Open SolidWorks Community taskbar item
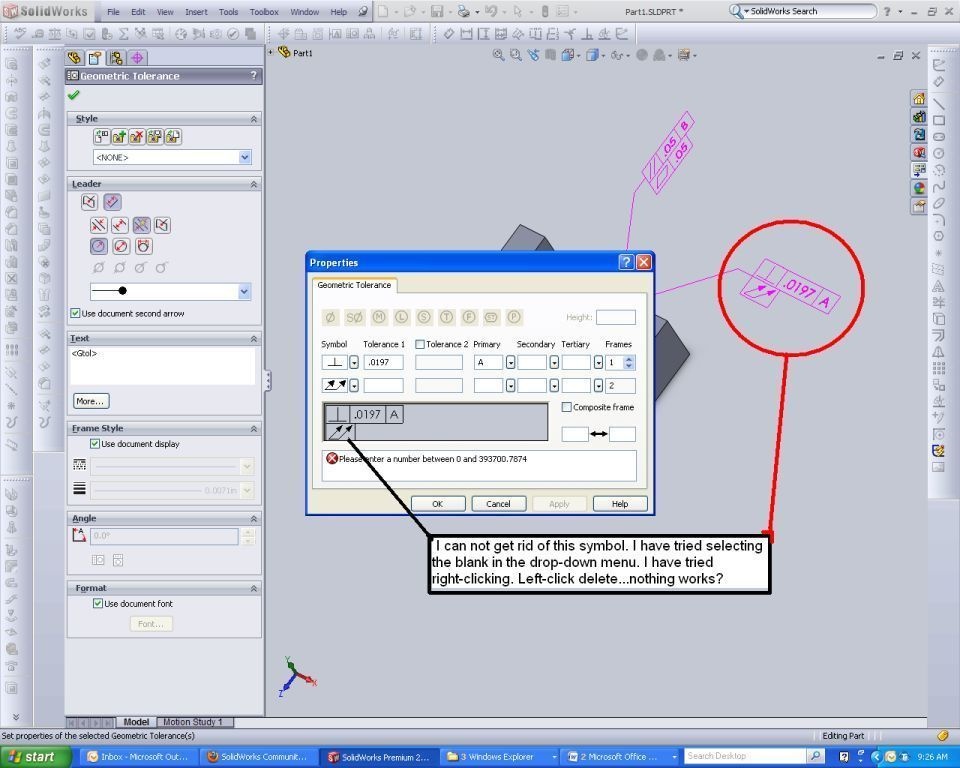The height and width of the screenshot is (768, 960). pos(258,757)
